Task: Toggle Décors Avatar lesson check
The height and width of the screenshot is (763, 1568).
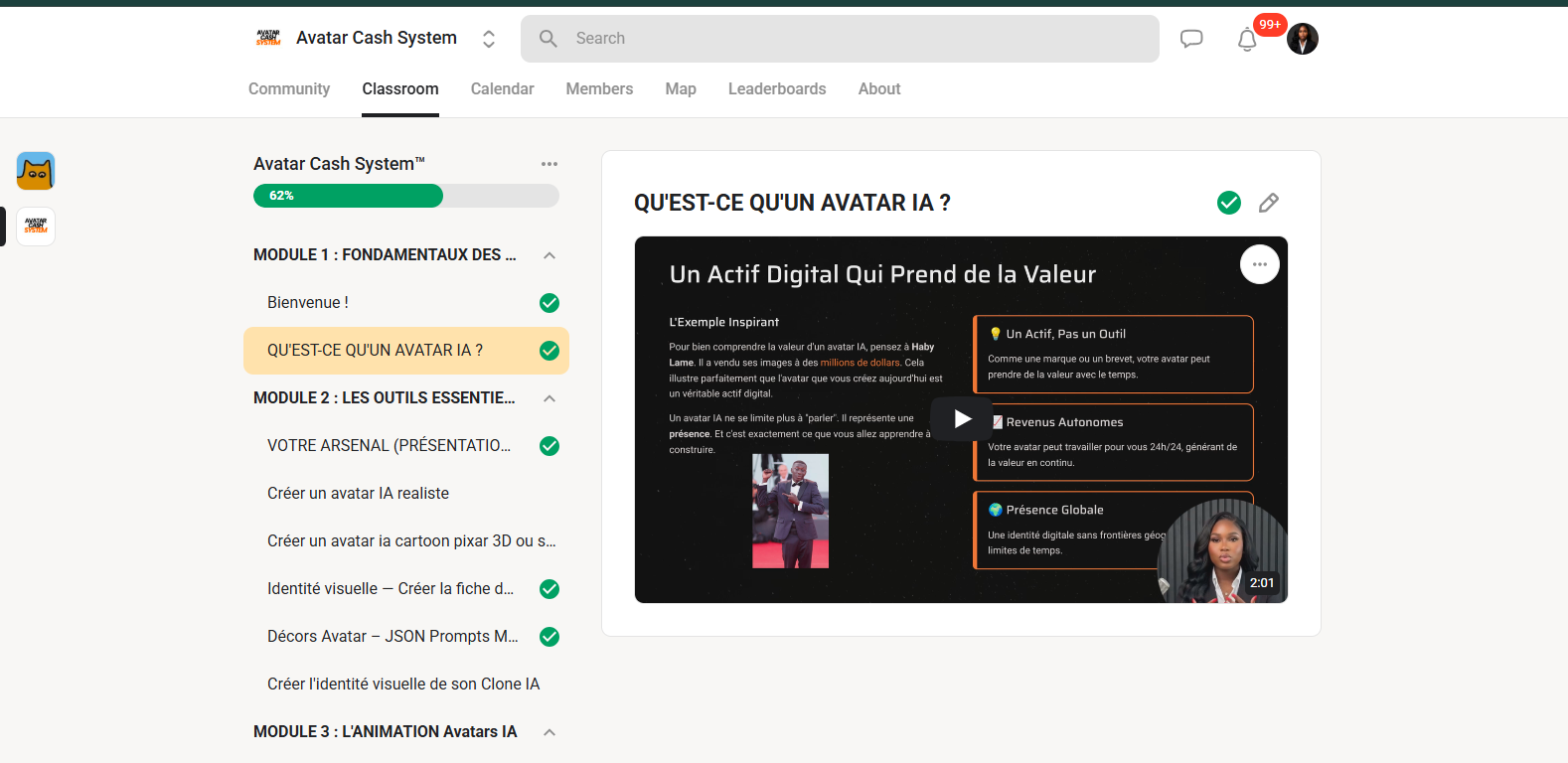Action: (549, 637)
